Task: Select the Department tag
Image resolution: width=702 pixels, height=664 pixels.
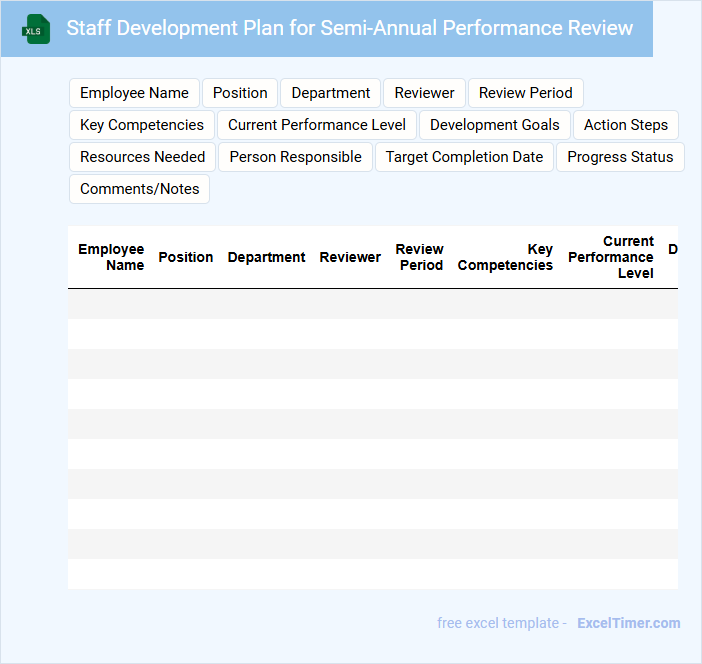Action: [330, 93]
